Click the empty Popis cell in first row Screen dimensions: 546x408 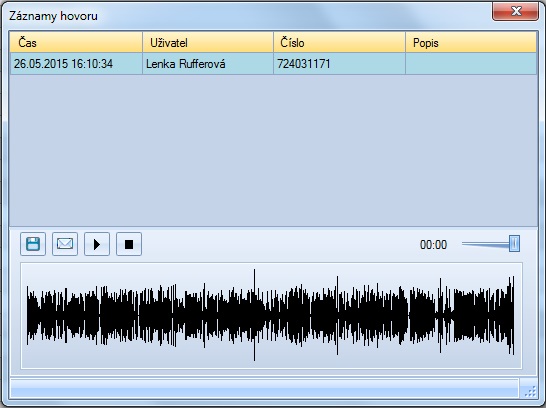(x=471, y=64)
